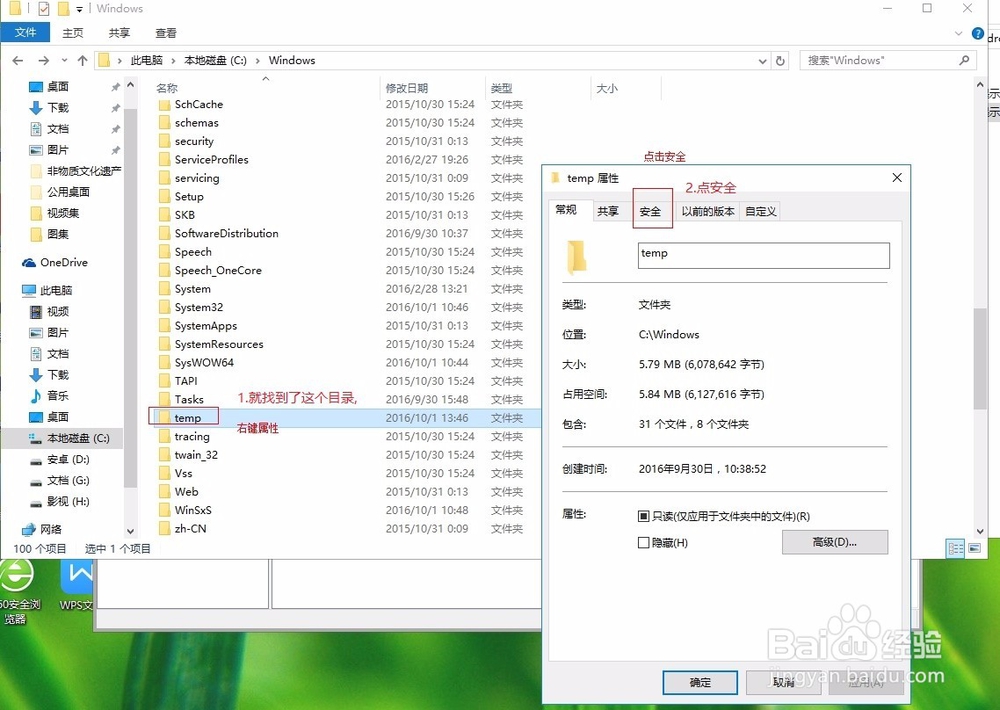The height and width of the screenshot is (710, 1000).
Task: Select the temp folder row
Action: [x=344, y=418]
